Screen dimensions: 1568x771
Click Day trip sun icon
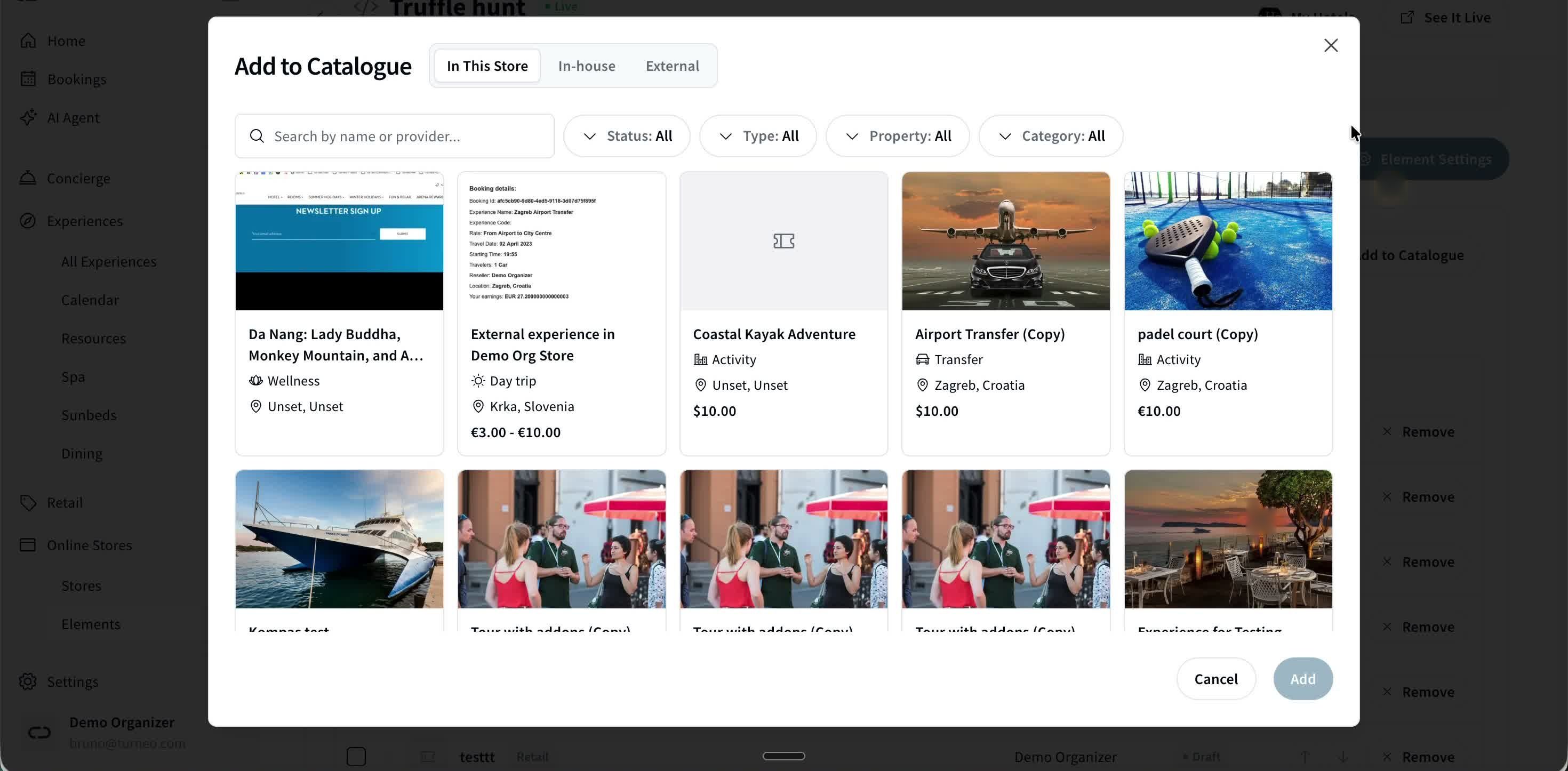[x=478, y=381]
